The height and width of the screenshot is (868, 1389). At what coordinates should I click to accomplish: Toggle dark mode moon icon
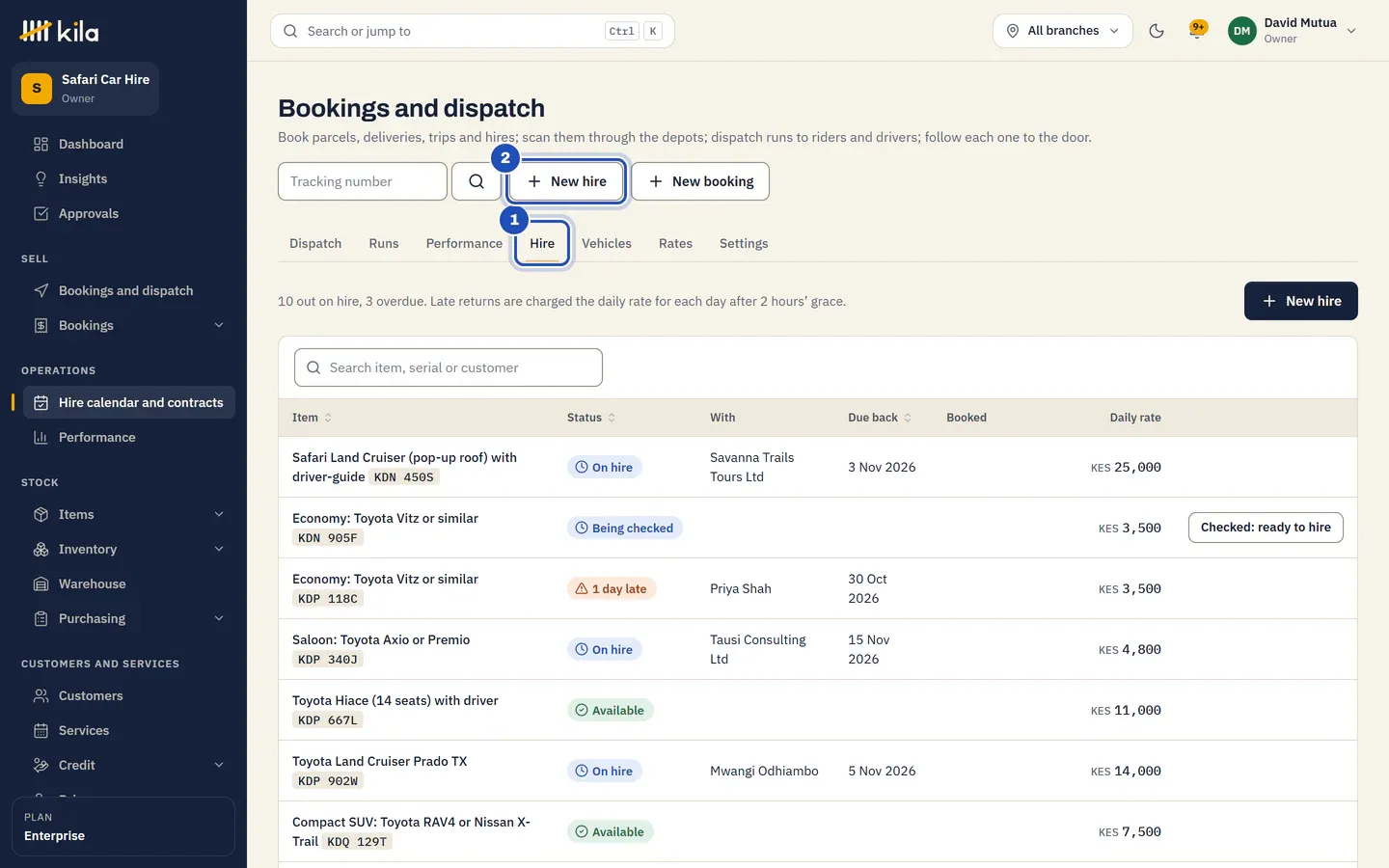tap(1157, 31)
